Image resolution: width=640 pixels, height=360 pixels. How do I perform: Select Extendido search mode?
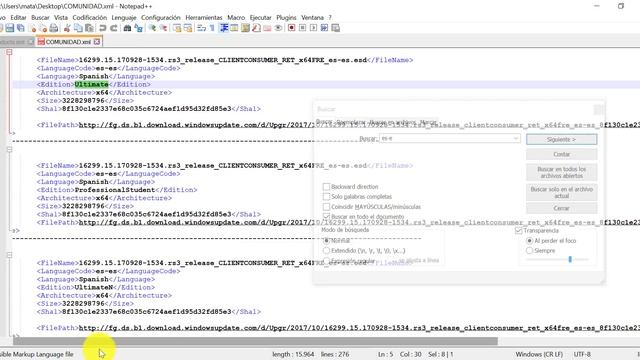(x=326, y=251)
